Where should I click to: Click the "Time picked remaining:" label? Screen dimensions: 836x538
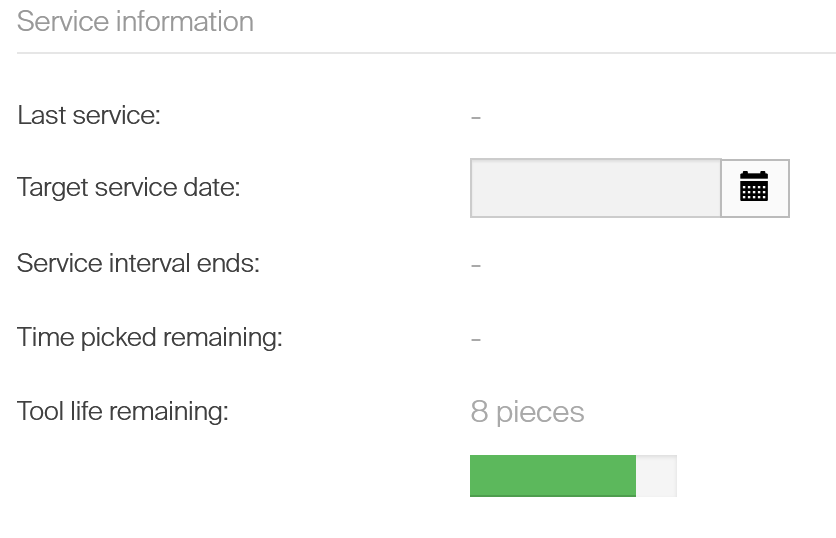tap(150, 337)
